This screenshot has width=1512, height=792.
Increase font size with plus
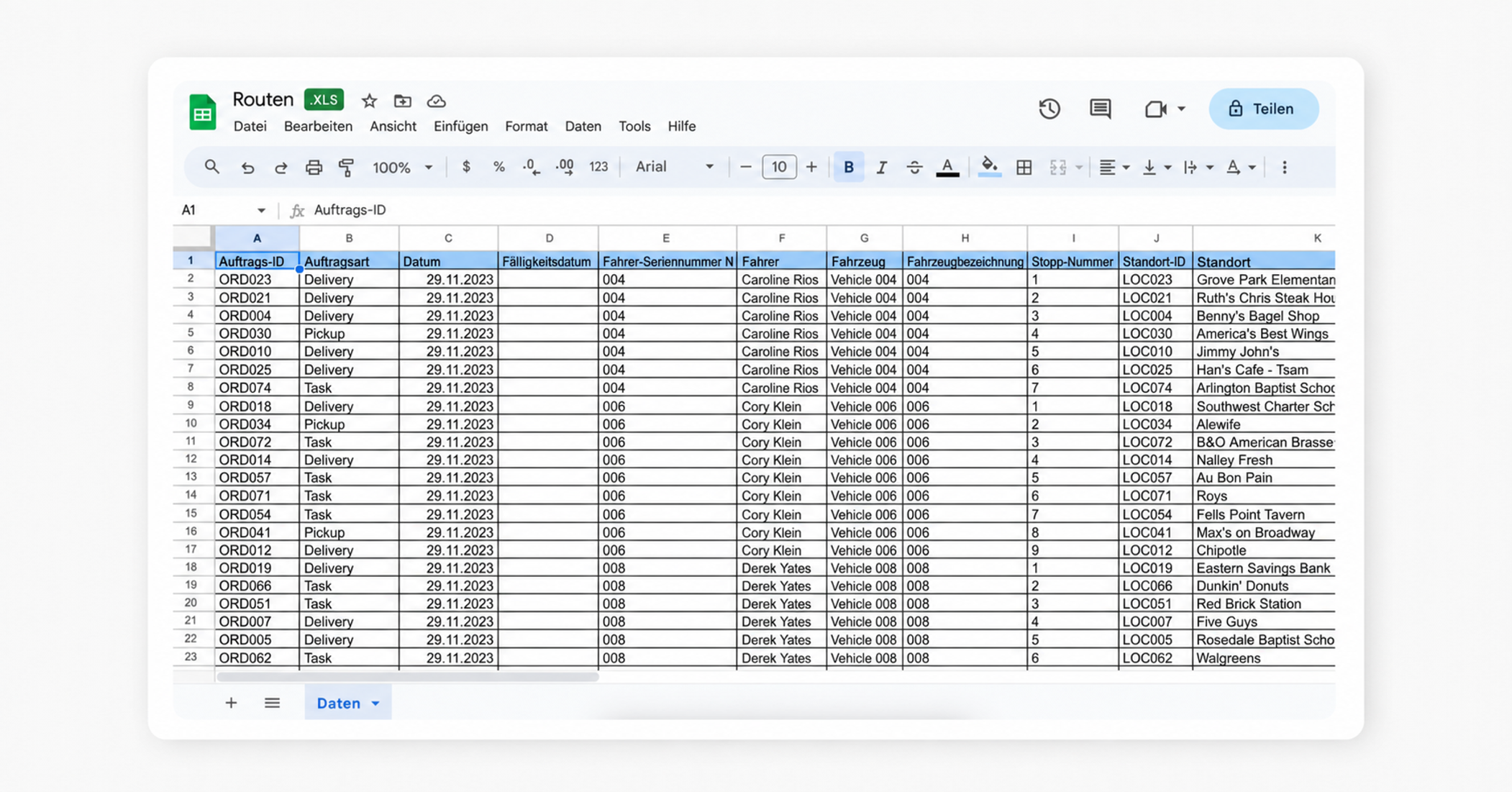click(811, 167)
